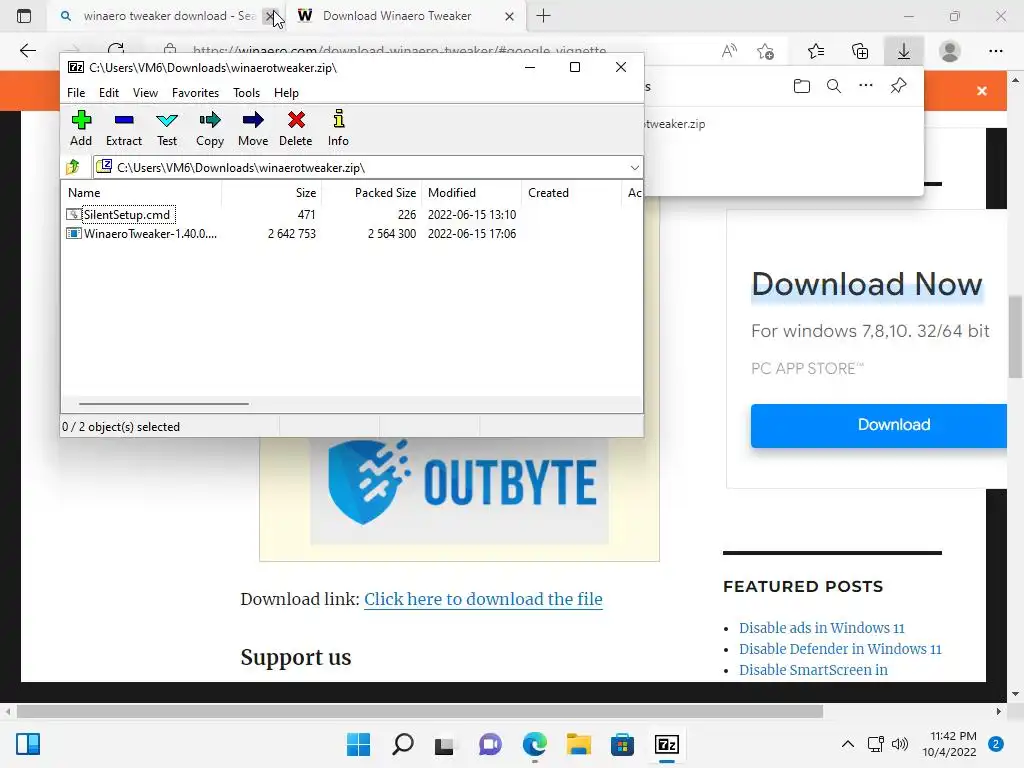Open the Favorites menu in 7-Zip

click(x=195, y=93)
